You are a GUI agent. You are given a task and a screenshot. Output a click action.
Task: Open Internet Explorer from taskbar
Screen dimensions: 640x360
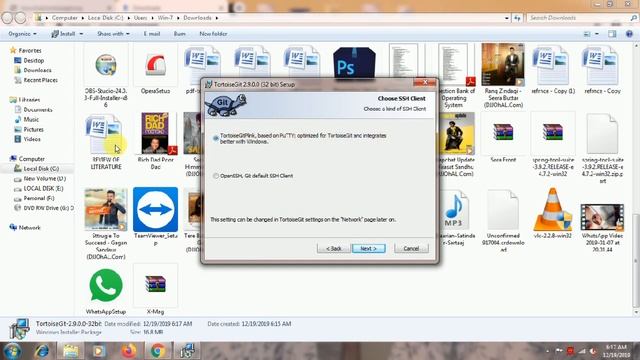[42, 351]
